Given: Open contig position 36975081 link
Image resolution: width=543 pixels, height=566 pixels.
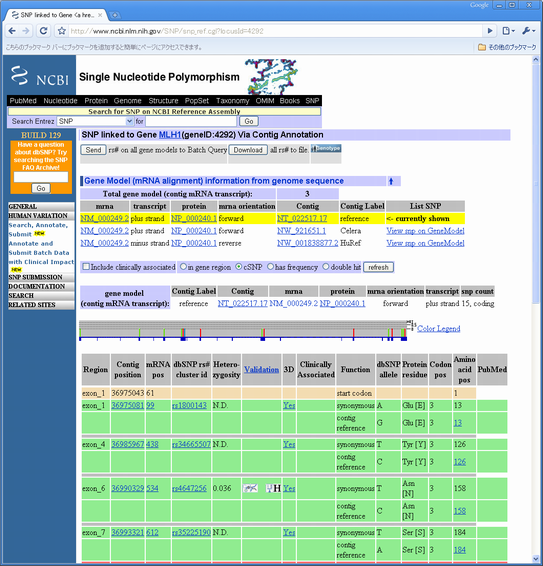Looking at the screenshot, I should pyautogui.click(x=128, y=405).
